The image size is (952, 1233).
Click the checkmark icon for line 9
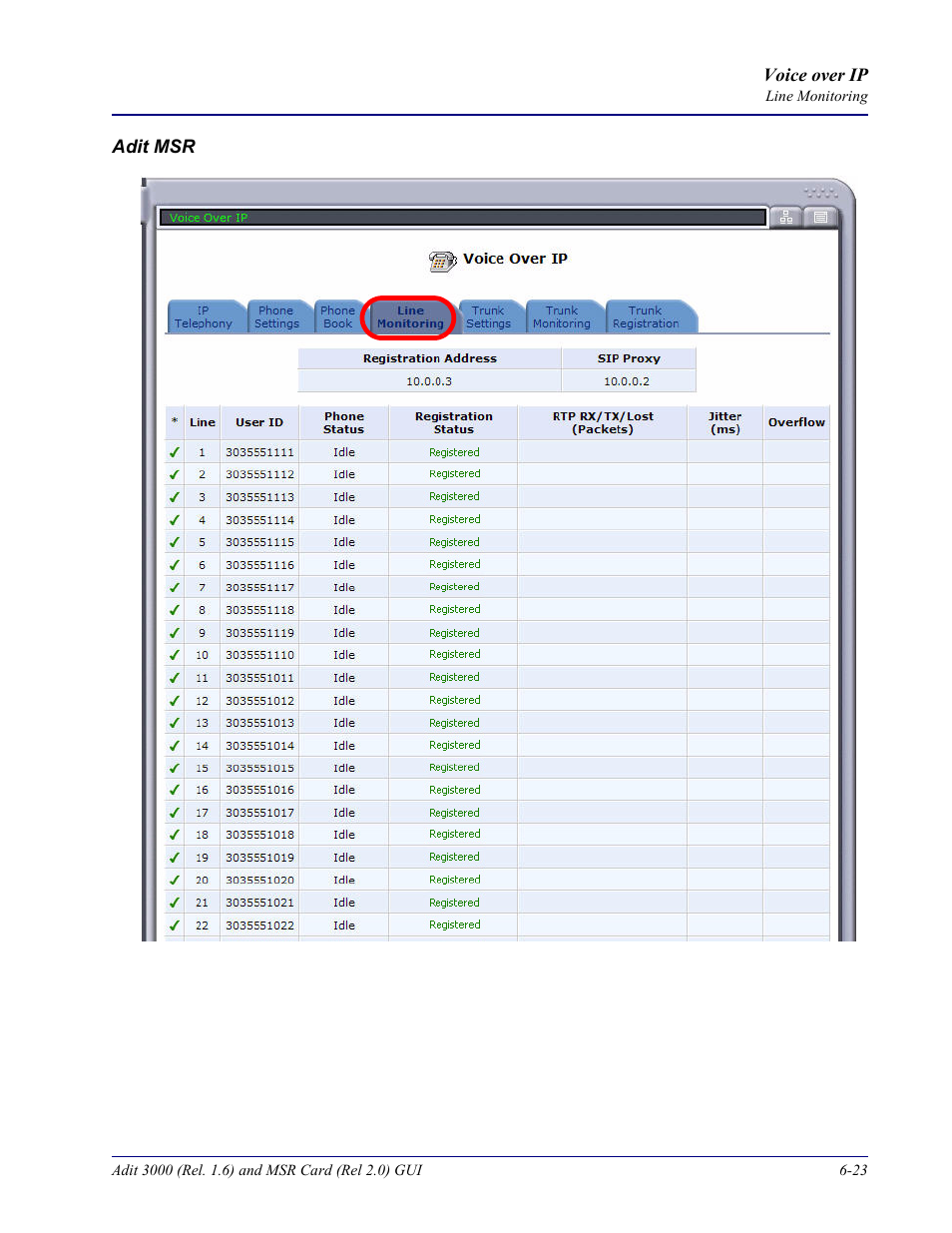175,633
